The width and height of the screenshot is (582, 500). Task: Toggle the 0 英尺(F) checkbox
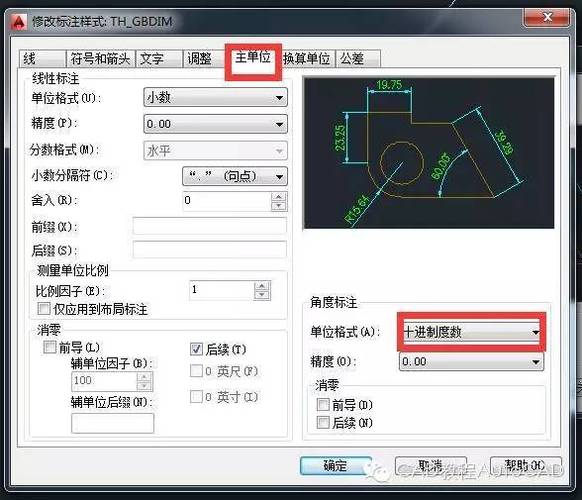click(x=196, y=370)
